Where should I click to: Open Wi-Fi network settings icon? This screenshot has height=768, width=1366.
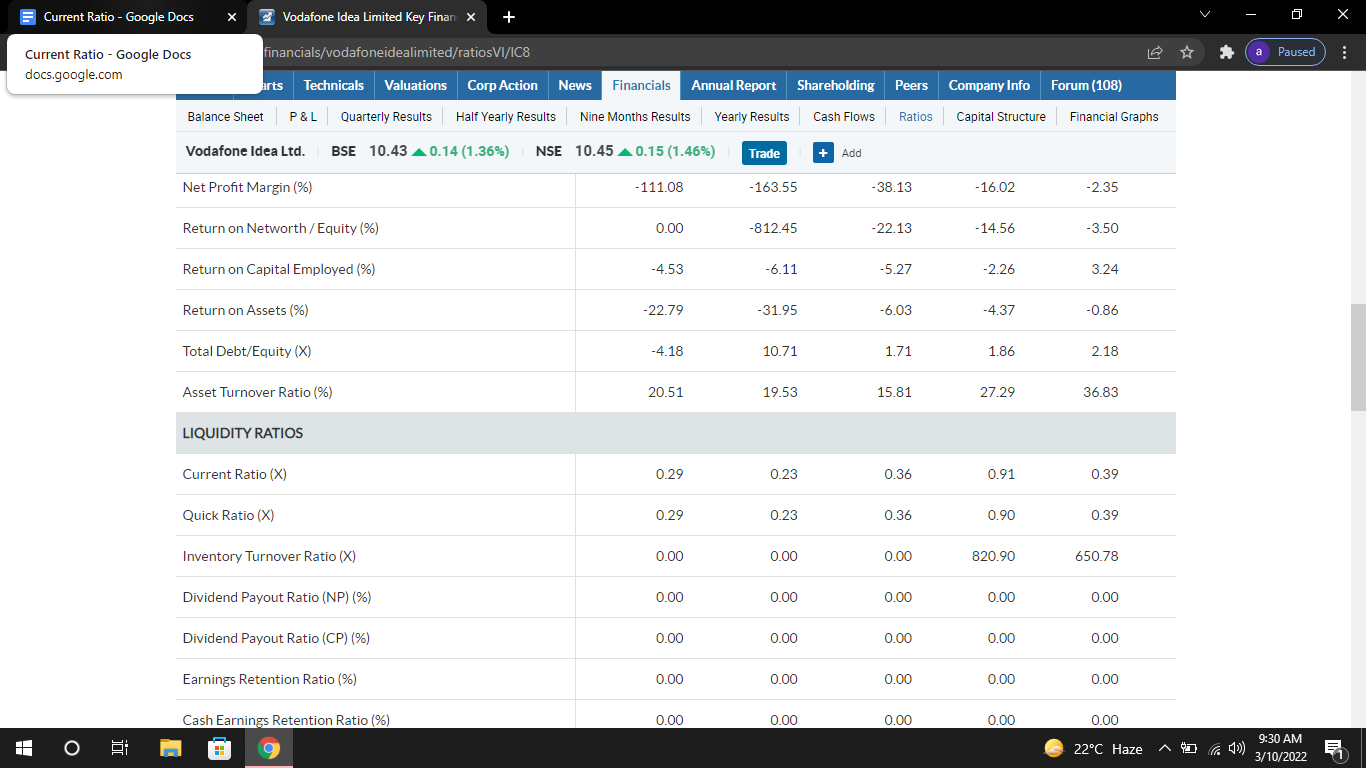click(x=1214, y=749)
